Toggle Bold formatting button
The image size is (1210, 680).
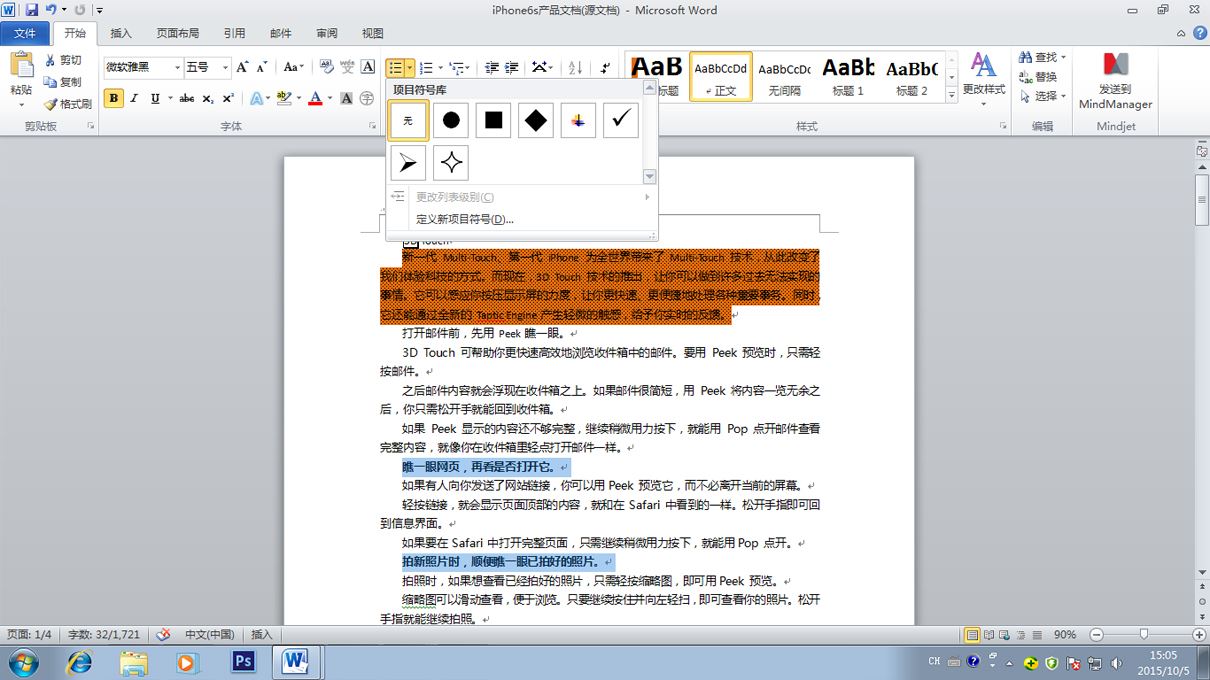[x=113, y=98]
